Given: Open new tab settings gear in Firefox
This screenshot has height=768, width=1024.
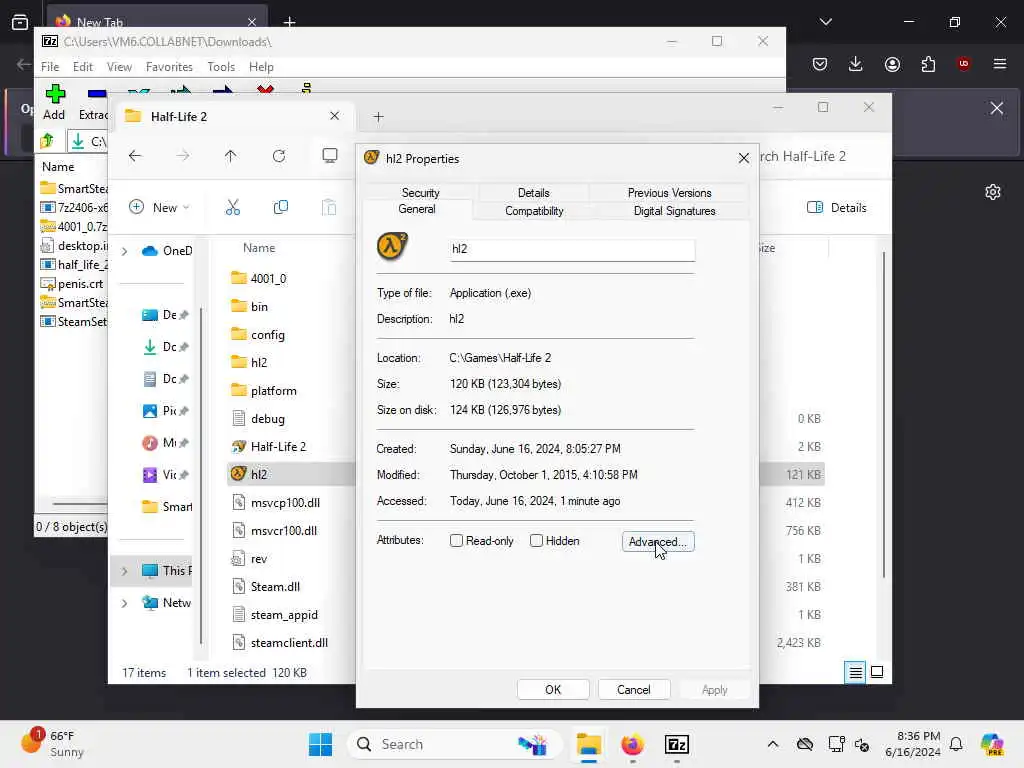Looking at the screenshot, I should [993, 192].
